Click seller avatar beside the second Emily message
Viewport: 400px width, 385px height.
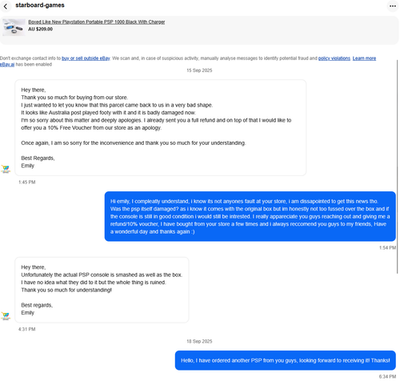pyautogui.click(x=6, y=316)
